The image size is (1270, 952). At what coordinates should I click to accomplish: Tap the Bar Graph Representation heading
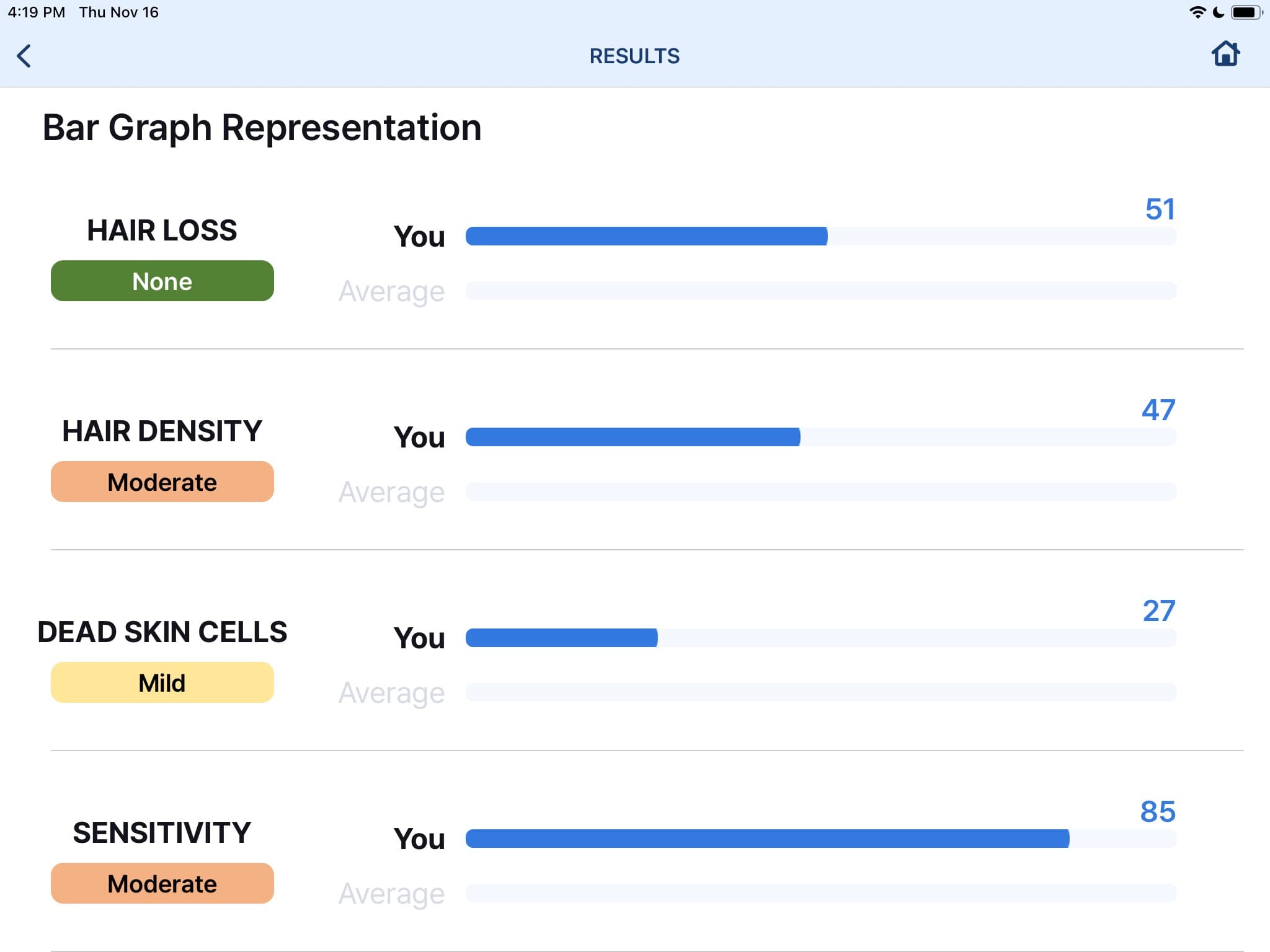[x=262, y=128]
